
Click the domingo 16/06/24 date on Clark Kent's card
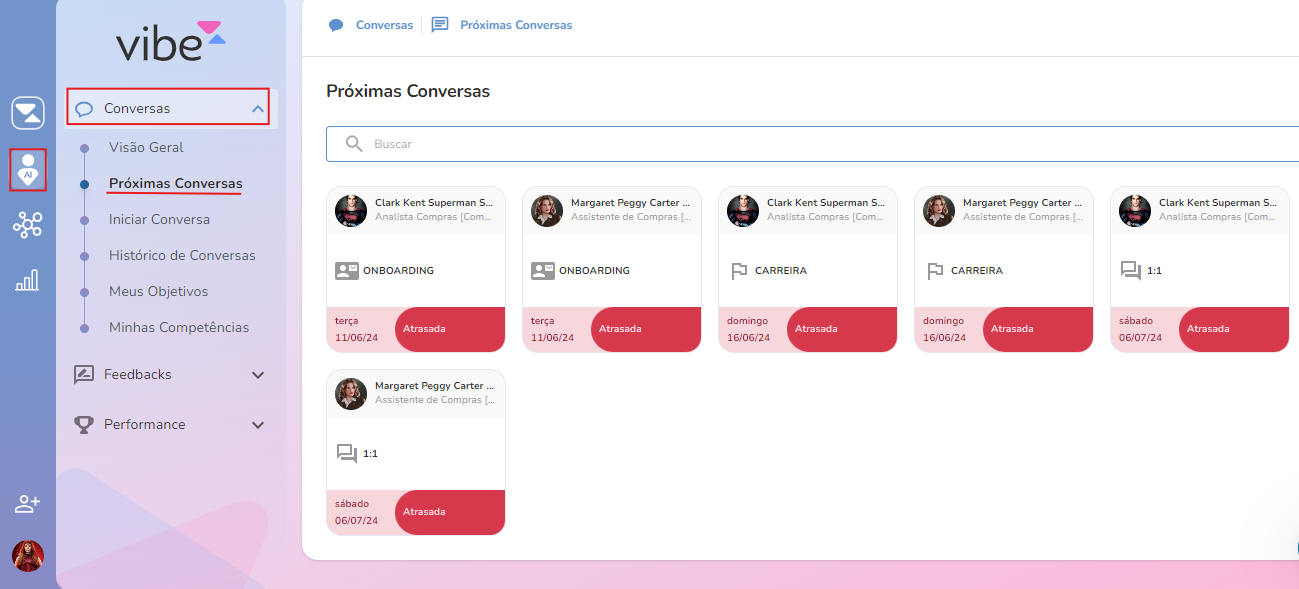747,329
